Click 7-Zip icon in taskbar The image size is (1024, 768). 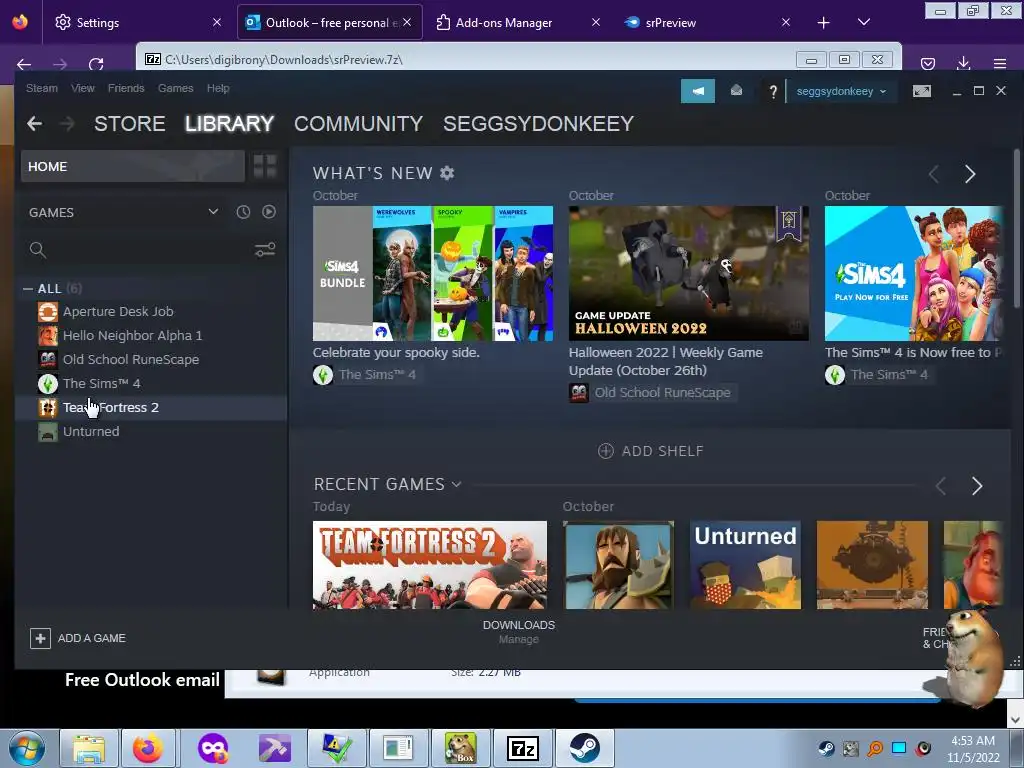(x=523, y=748)
